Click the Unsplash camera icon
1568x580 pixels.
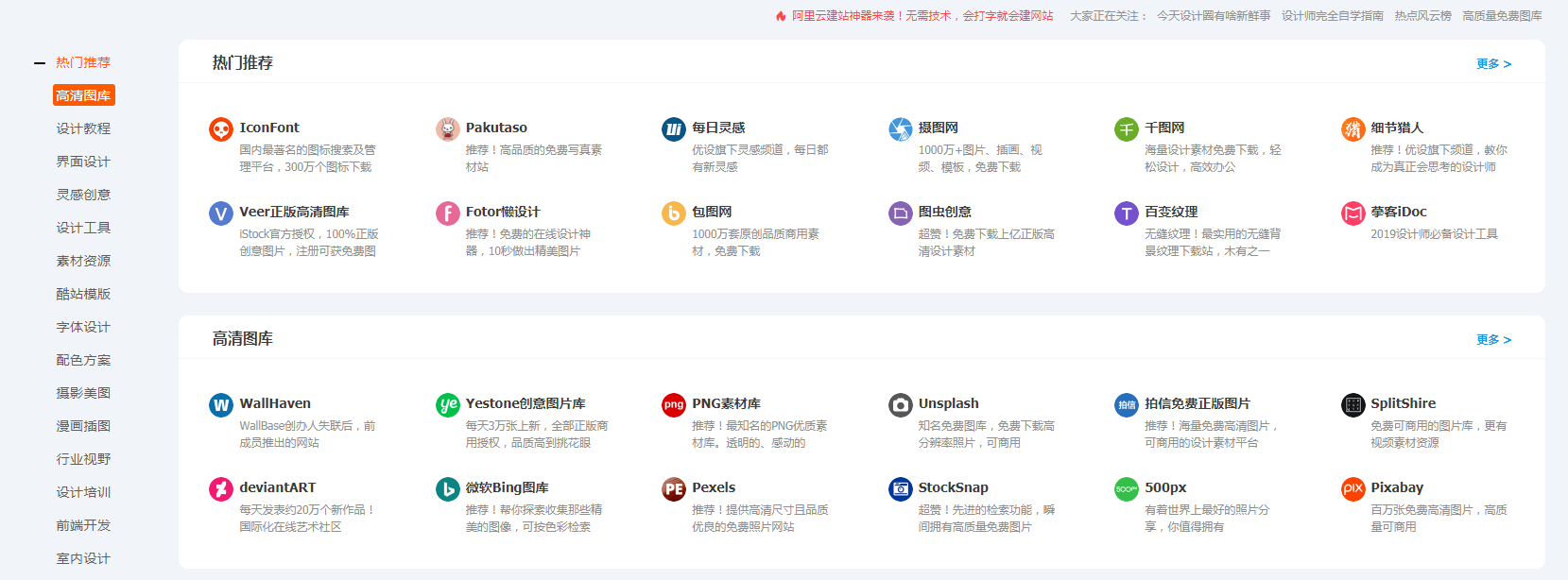point(901,405)
